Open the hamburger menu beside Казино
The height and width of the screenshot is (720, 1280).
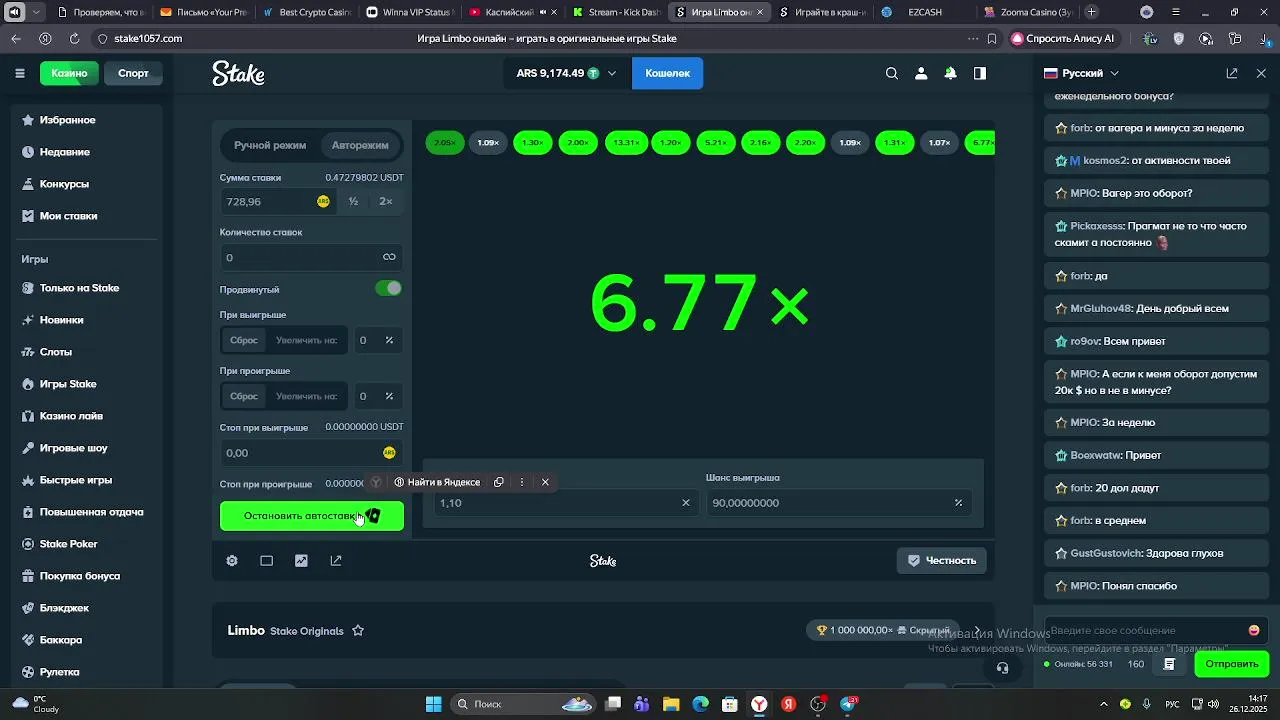20,73
